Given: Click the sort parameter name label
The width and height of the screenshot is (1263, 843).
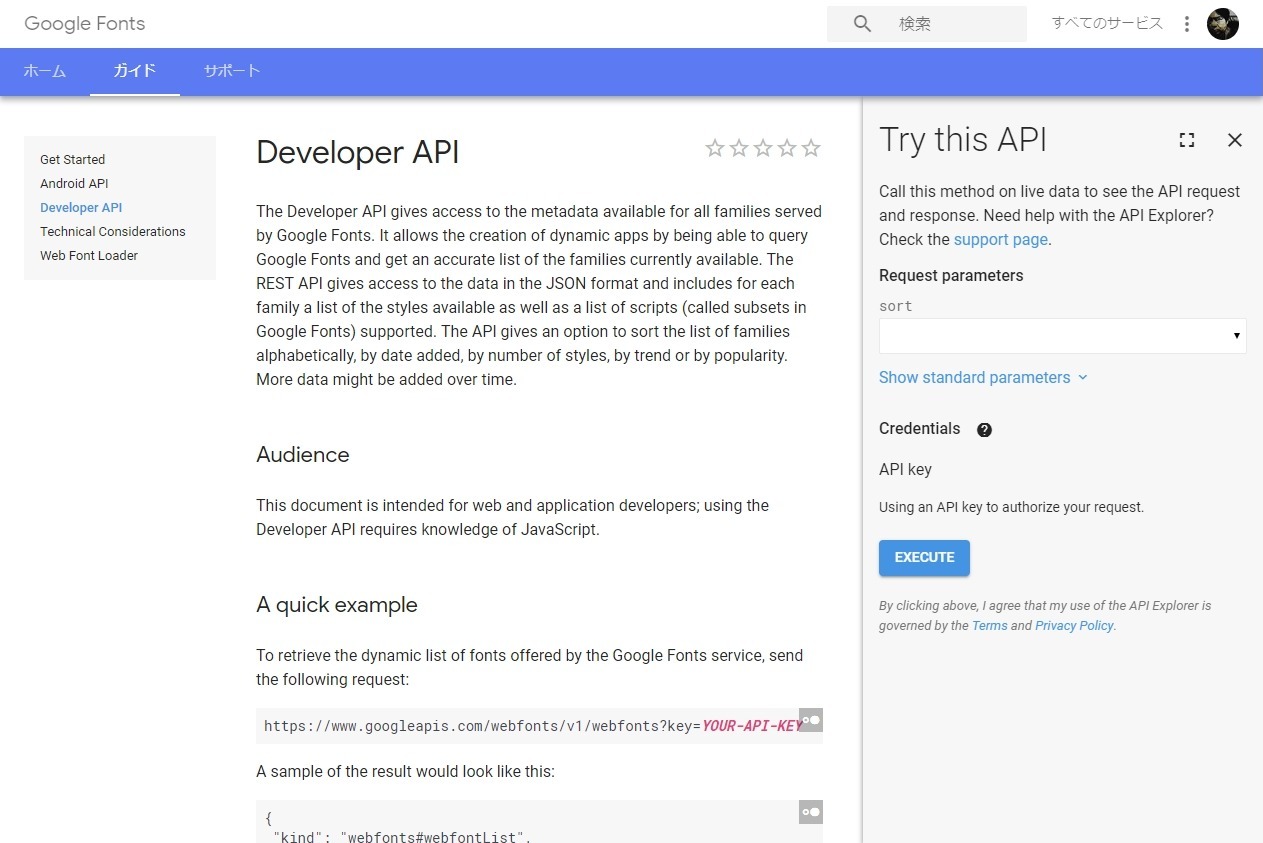Looking at the screenshot, I should pos(896,306).
